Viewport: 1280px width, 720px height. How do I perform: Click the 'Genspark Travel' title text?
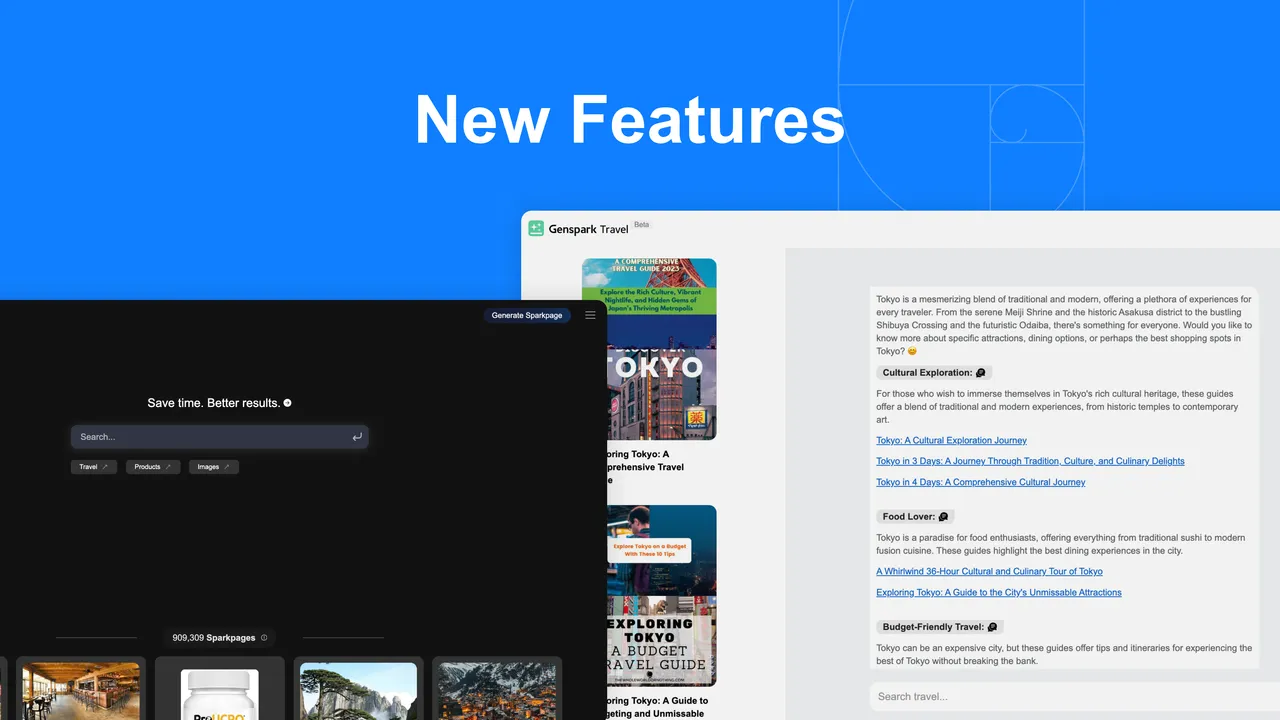(x=588, y=229)
